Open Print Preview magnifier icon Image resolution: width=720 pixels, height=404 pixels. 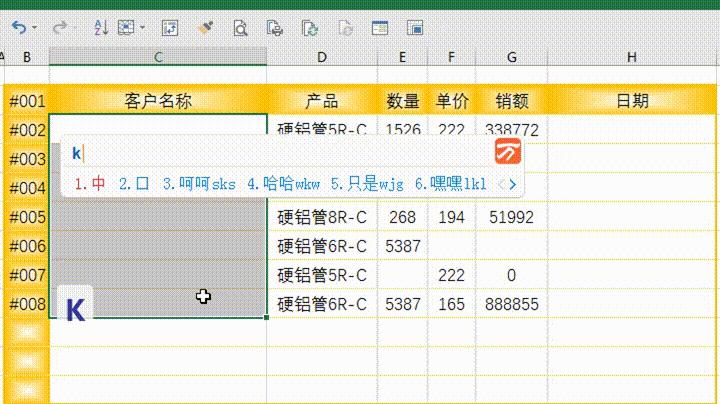click(240, 28)
